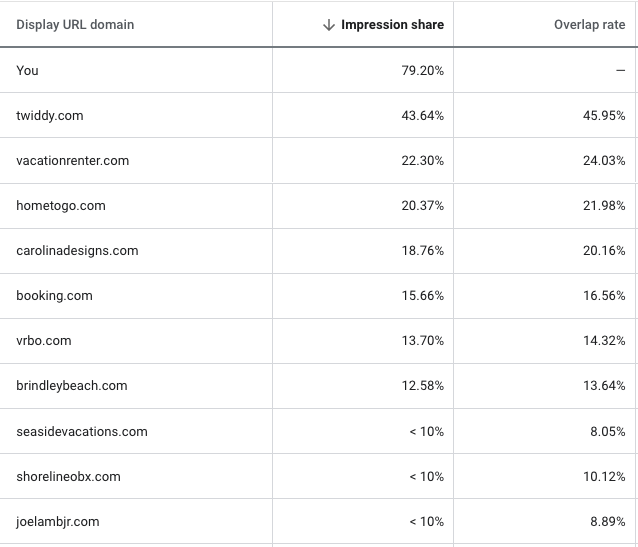Select brindleybeach.com in the table

72,386
